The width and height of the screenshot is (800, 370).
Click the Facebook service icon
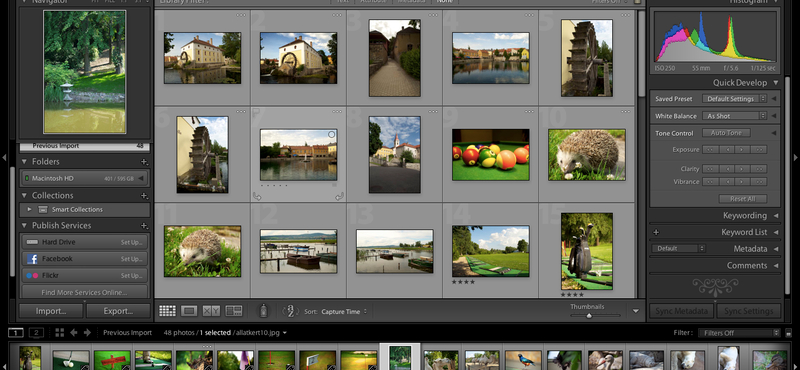coord(32,259)
